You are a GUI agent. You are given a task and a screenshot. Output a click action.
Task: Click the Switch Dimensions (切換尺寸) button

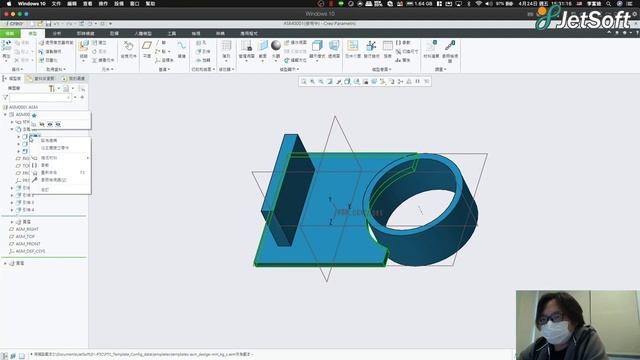[x=407, y=51]
